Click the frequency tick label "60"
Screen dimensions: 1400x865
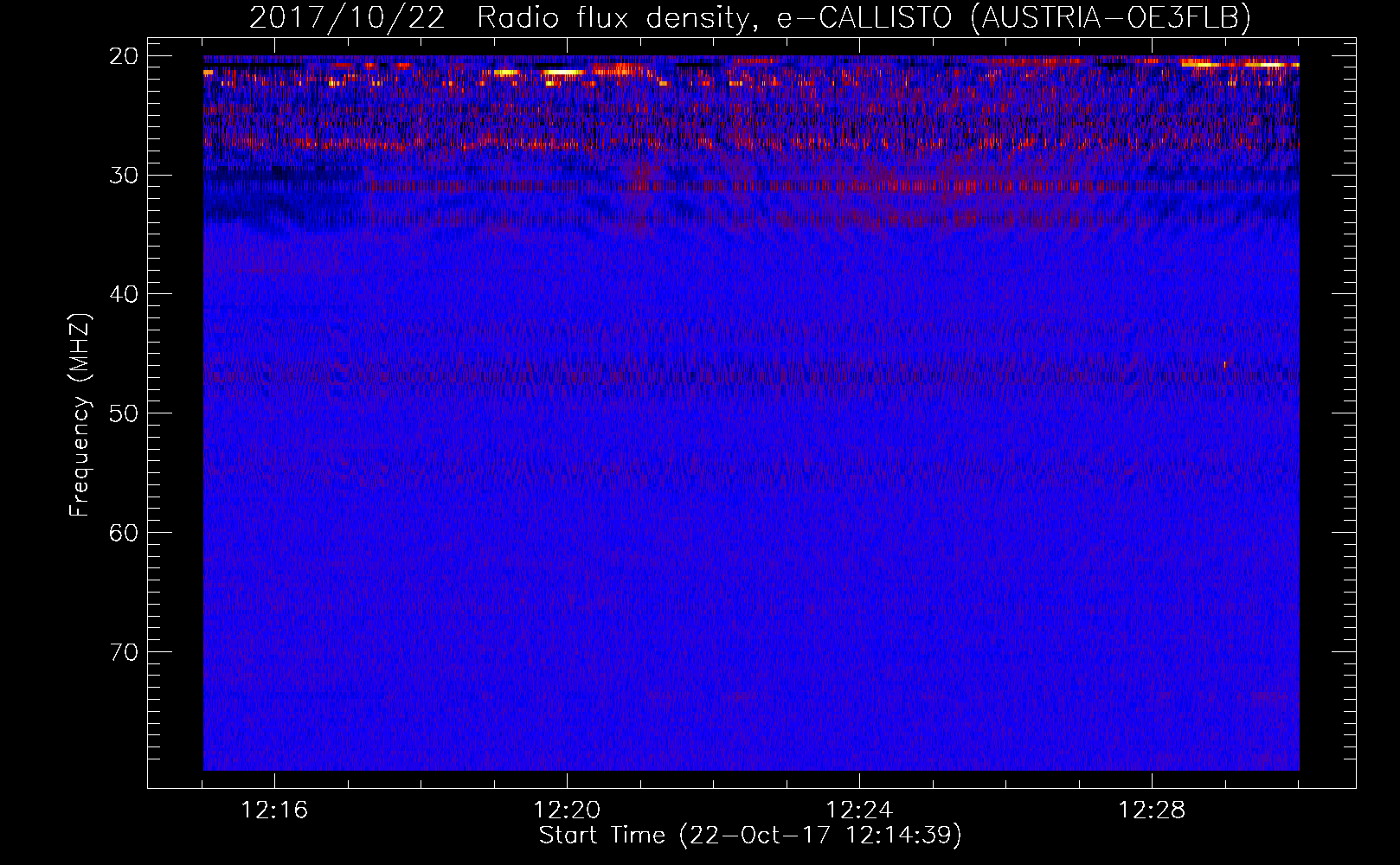point(124,533)
